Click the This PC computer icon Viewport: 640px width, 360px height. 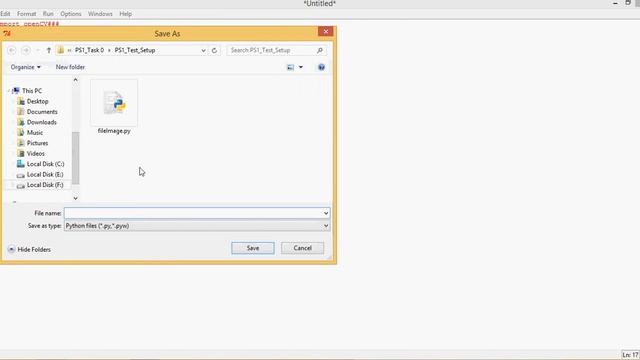[x=16, y=91]
